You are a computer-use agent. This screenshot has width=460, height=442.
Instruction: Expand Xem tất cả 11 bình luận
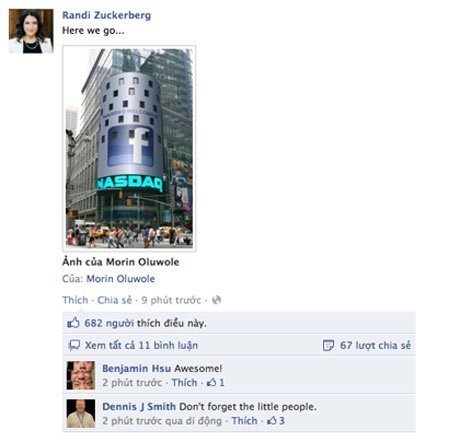click(141, 345)
